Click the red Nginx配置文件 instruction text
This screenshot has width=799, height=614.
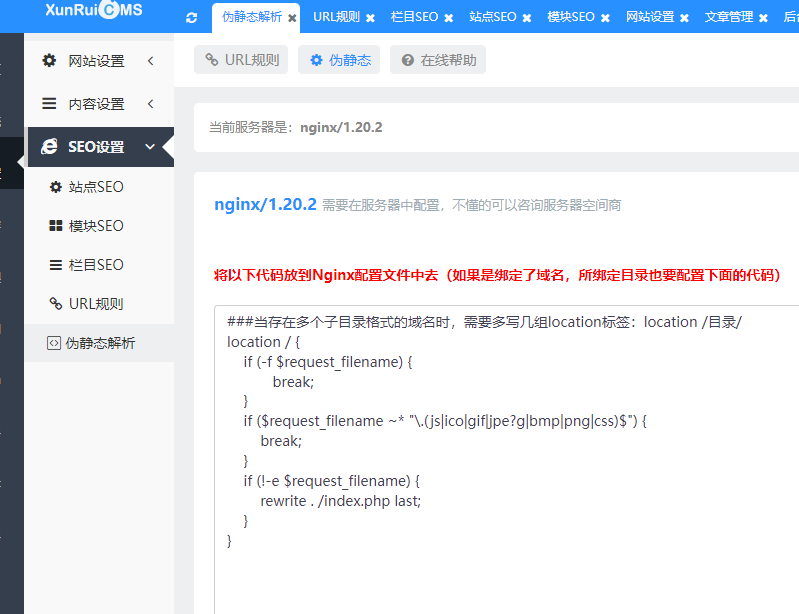497,275
